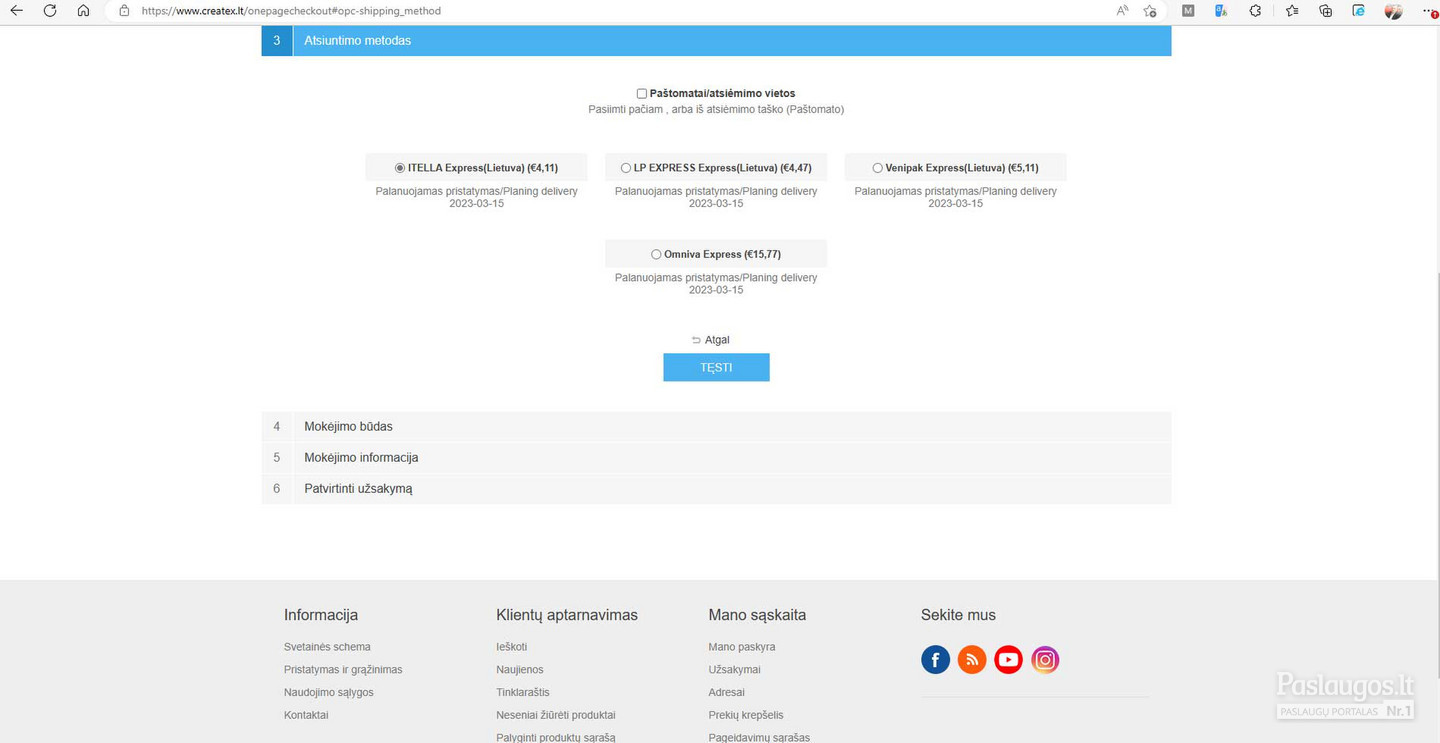The image size is (1440, 743).
Task: Open Palyginti produktų sąrašą link
Action: 556,737
